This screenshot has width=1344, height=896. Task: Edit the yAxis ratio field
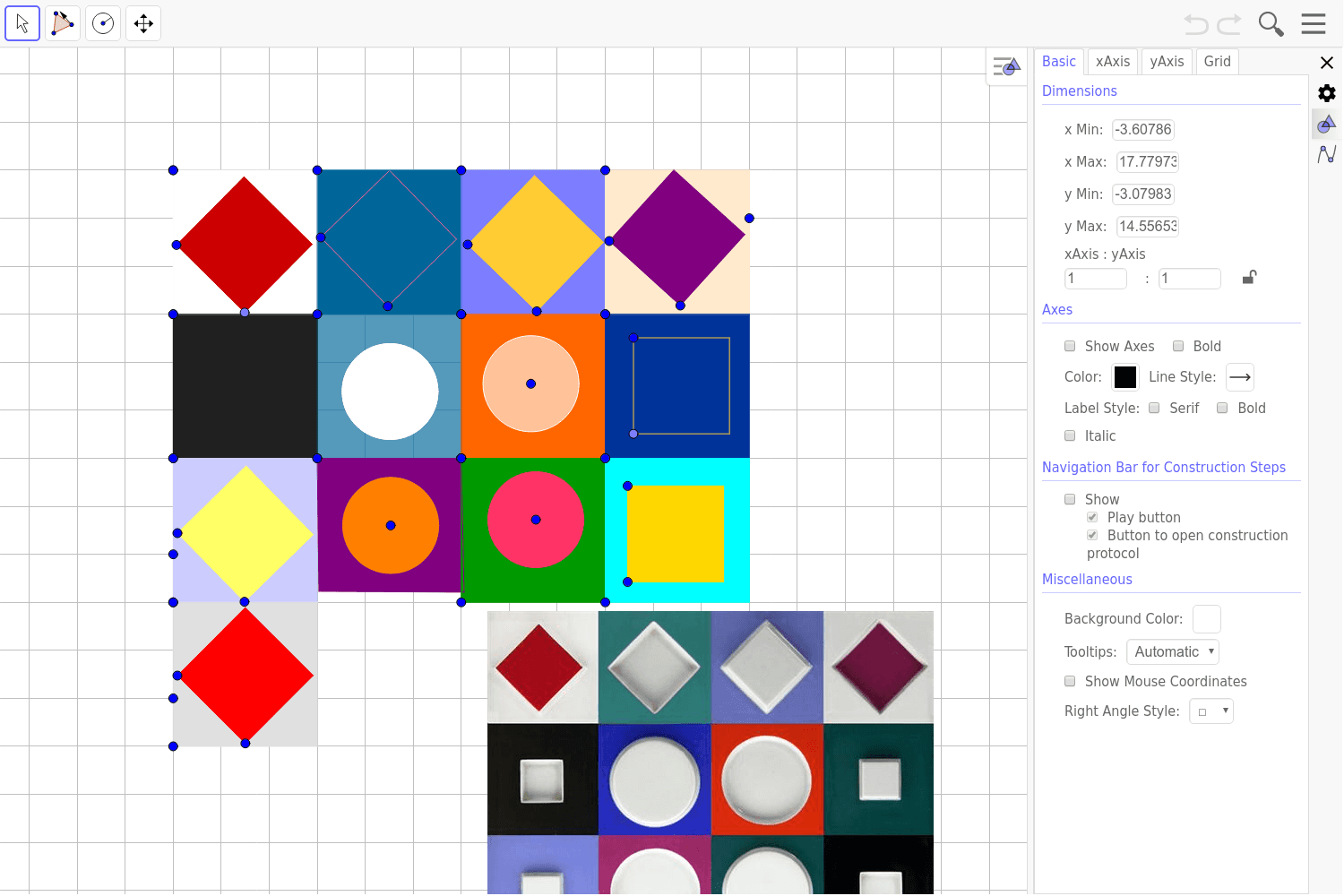1190,279
